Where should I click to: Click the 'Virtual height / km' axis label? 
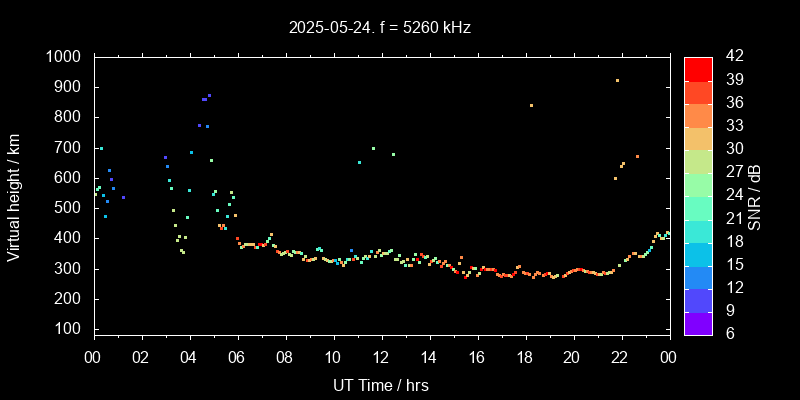pyautogui.click(x=14, y=196)
